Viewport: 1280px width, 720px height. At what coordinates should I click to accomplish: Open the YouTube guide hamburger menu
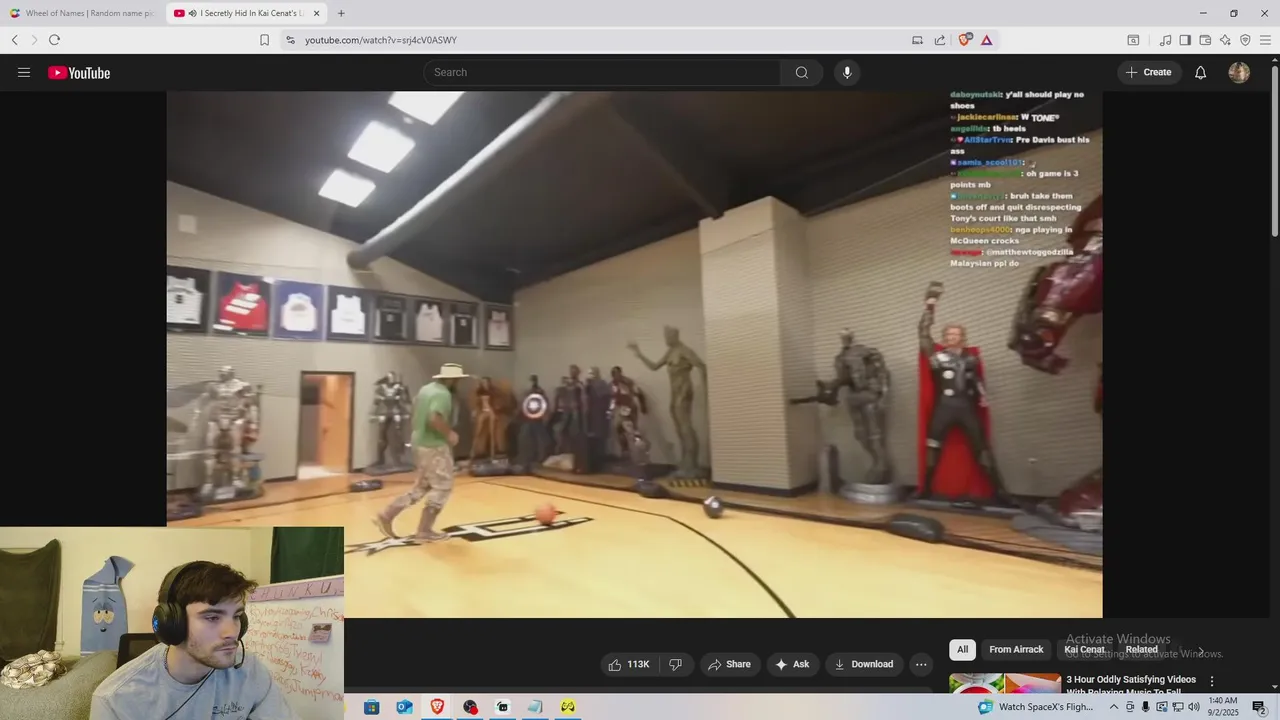24,72
